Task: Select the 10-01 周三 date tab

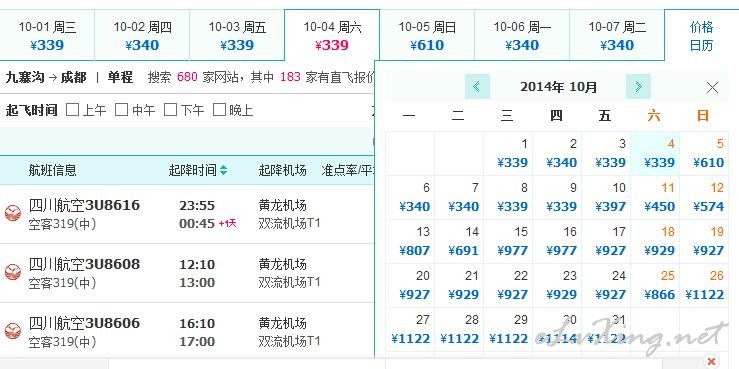Action: coord(47,35)
